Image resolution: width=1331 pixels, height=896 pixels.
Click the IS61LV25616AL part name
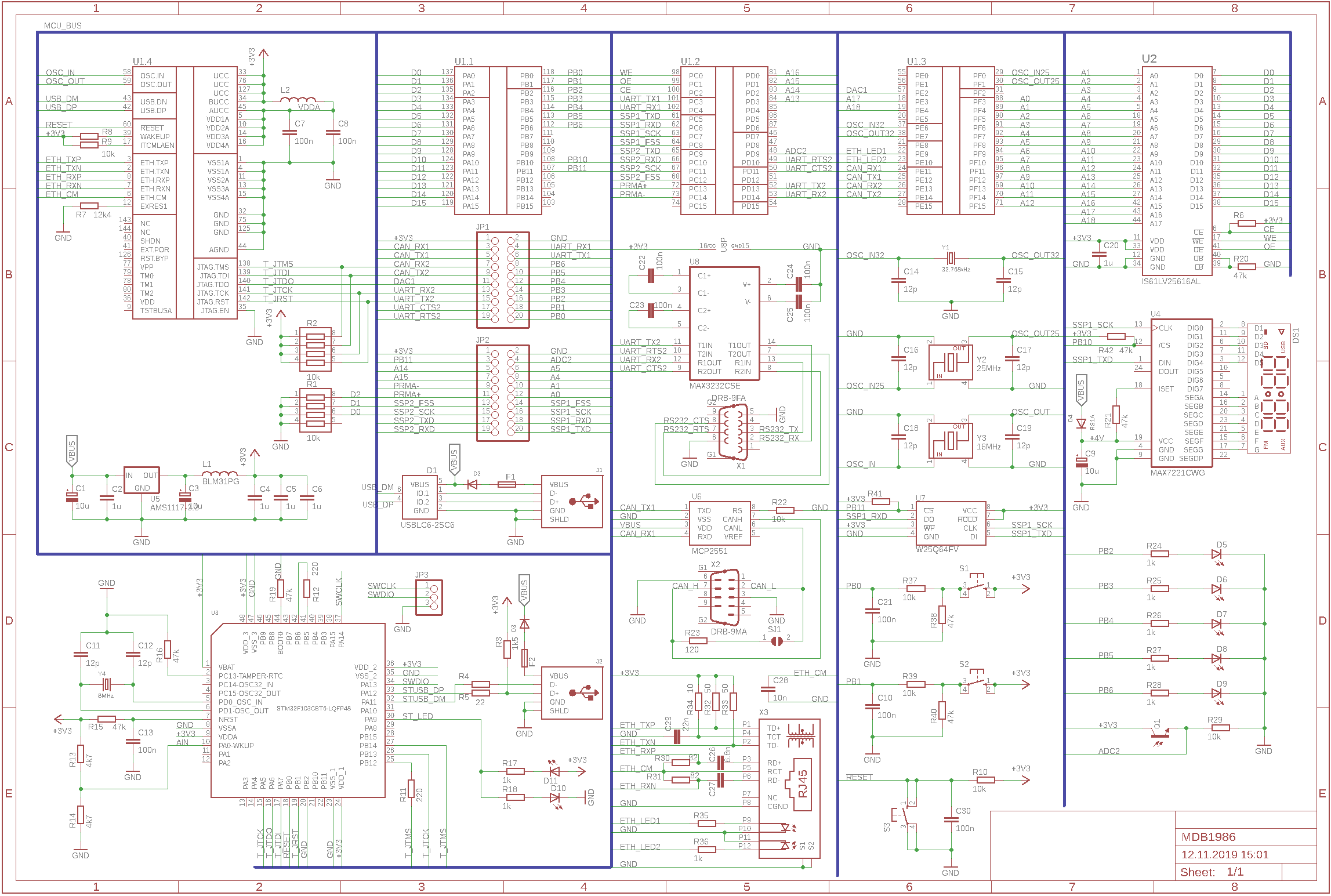tap(1171, 281)
